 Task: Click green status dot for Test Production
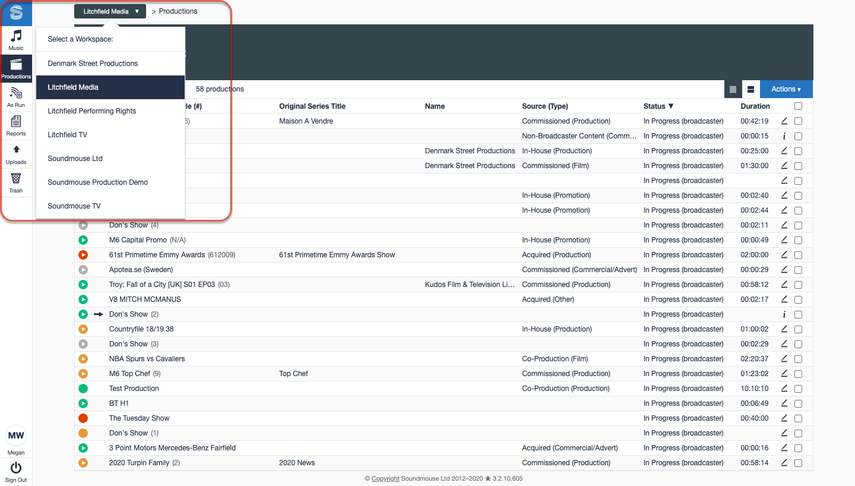tap(83, 388)
